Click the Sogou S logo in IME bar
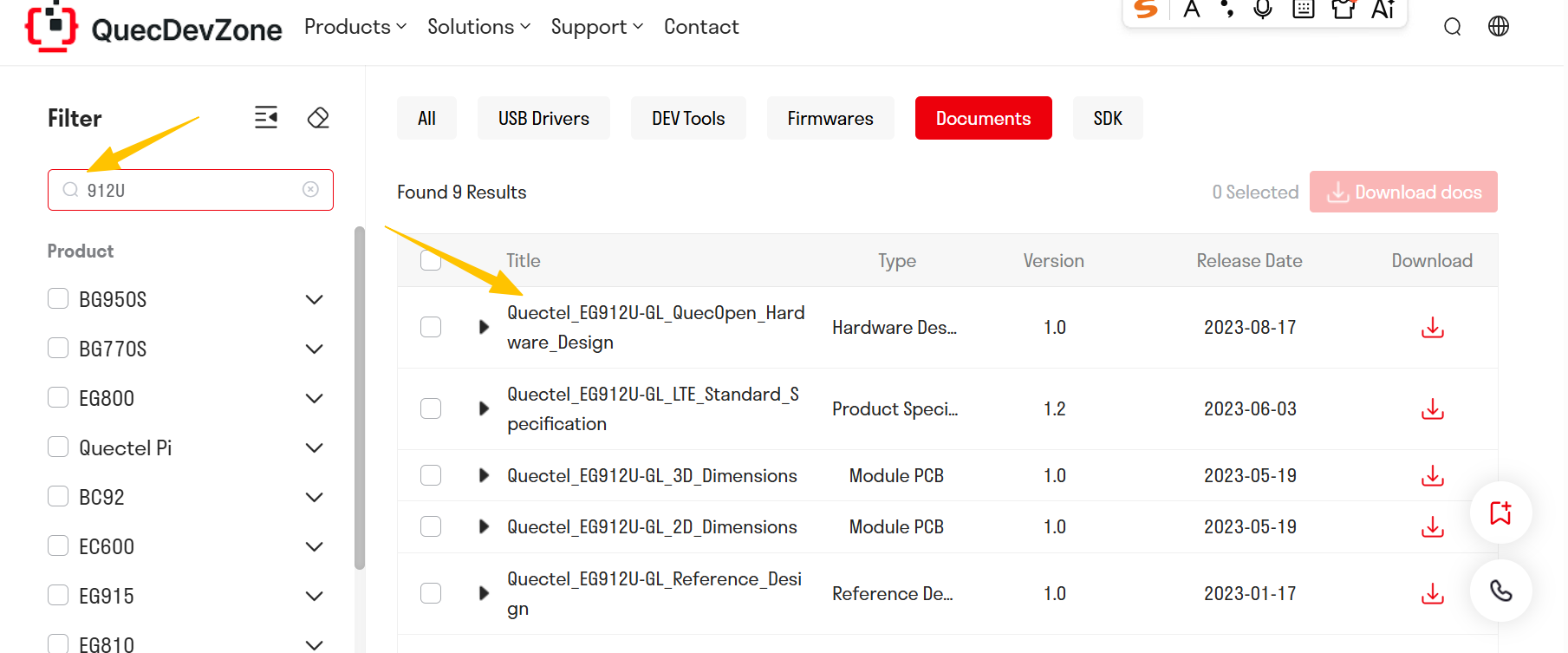1568x653 pixels. point(1147,9)
